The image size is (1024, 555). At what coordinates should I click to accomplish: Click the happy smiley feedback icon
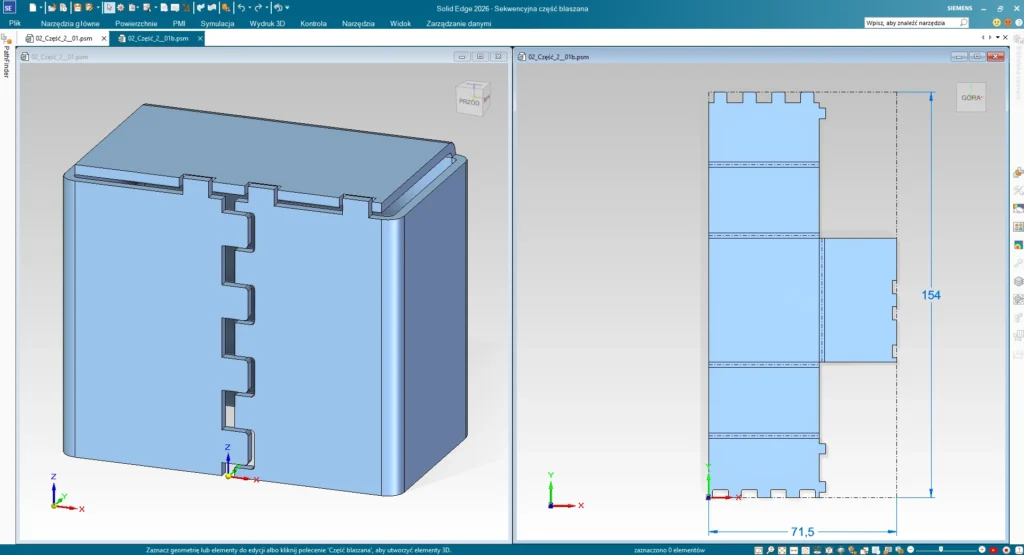click(998, 22)
